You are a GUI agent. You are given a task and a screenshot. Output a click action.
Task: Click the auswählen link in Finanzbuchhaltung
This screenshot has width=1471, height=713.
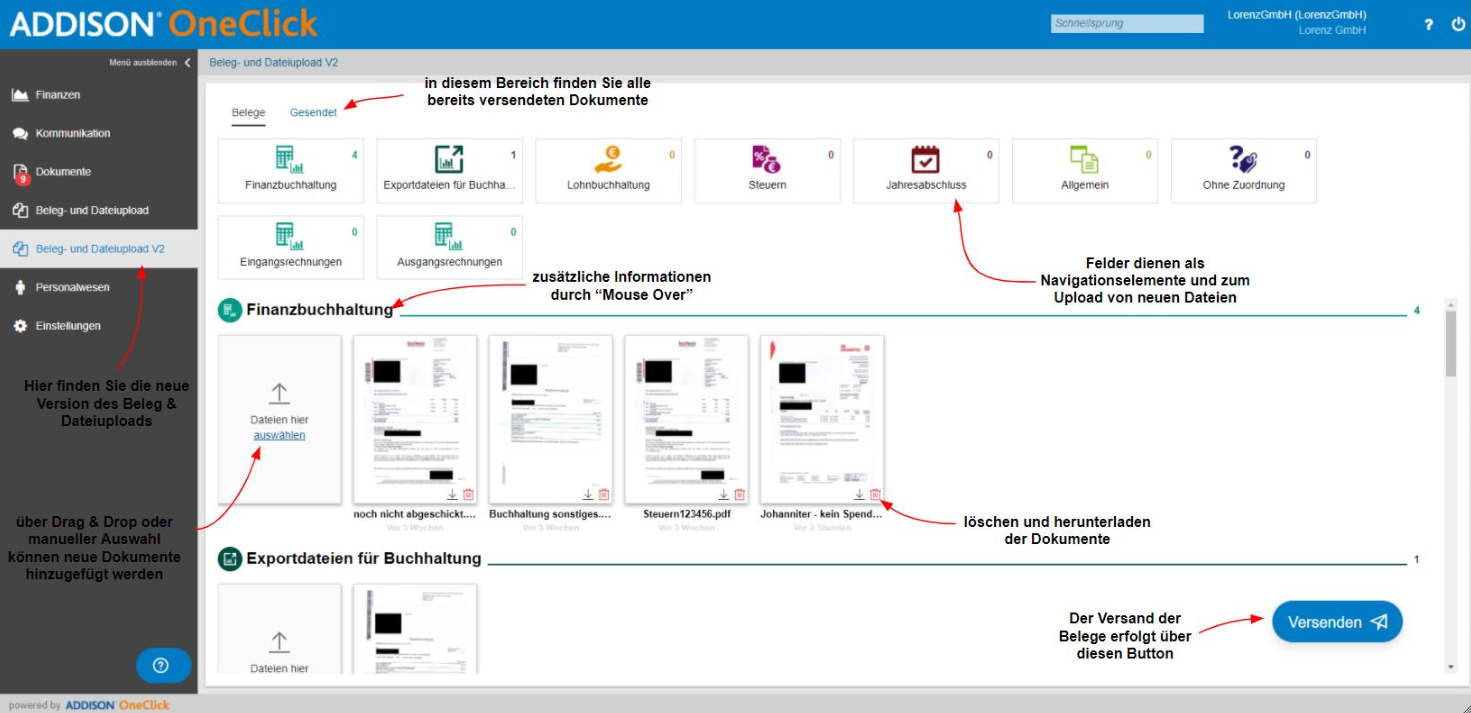coord(279,435)
